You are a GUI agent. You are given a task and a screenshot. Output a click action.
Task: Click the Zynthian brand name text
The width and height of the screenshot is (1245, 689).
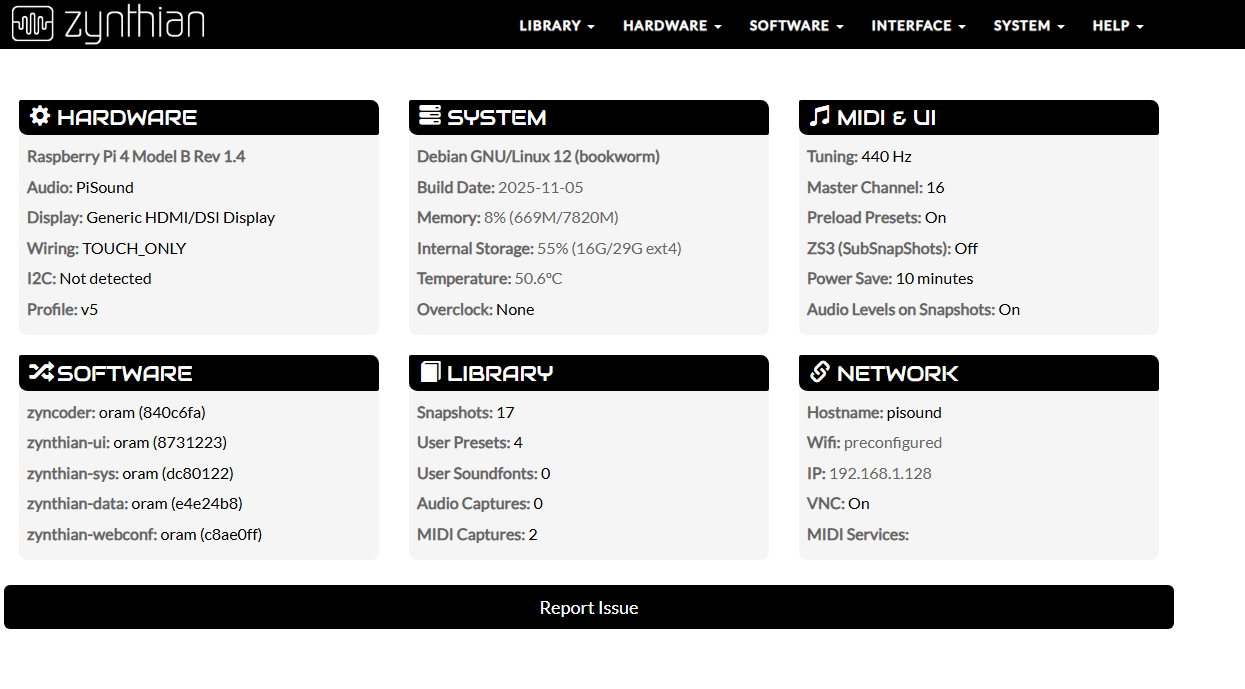pyautogui.click(x=134, y=25)
